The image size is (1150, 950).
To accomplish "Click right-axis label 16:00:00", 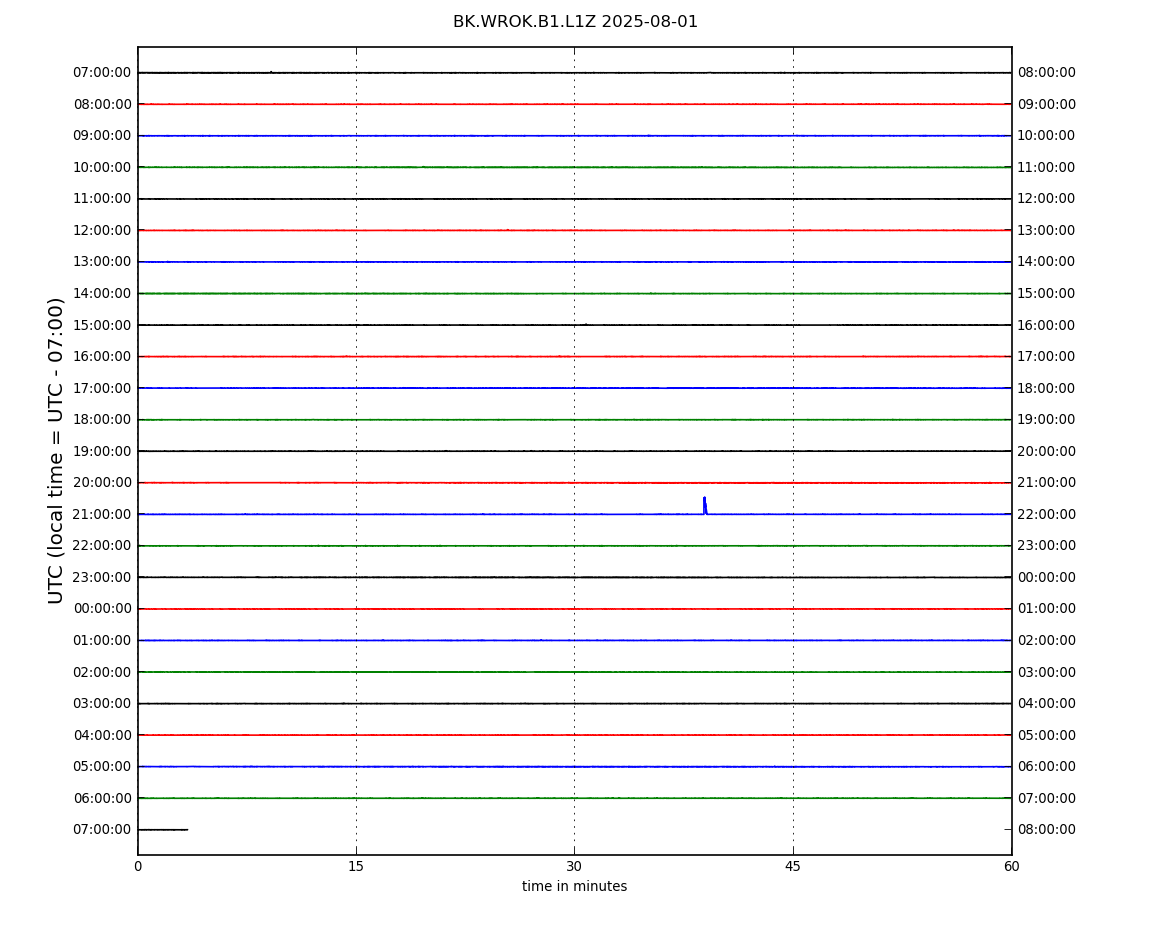I will pos(1047,325).
